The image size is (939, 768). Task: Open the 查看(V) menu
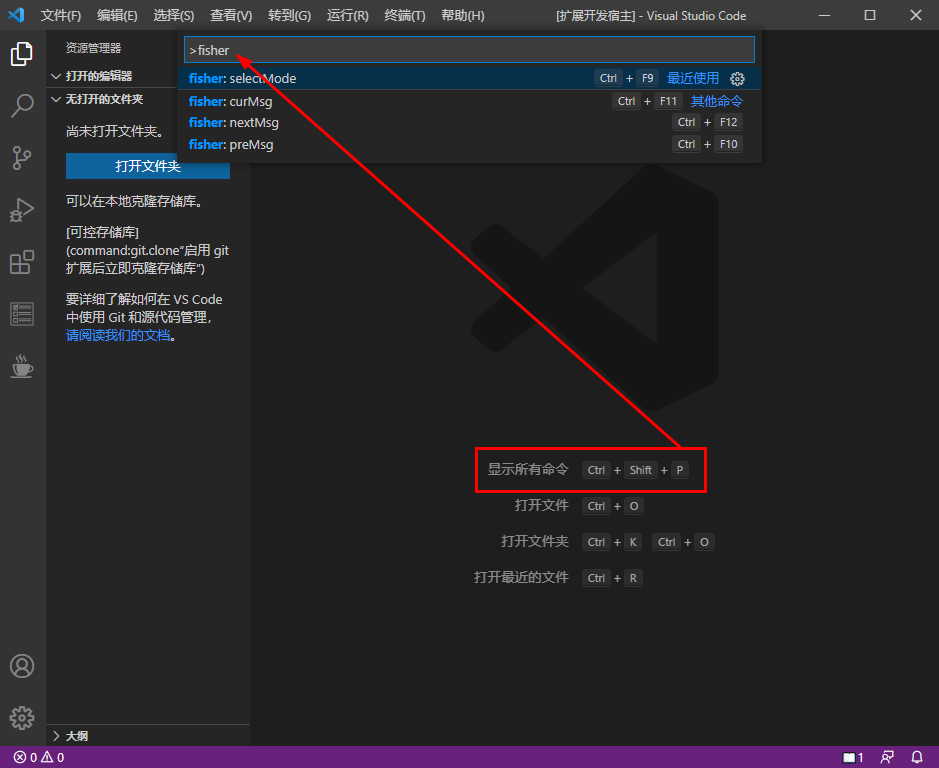pyautogui.click(x=231, y=16)
